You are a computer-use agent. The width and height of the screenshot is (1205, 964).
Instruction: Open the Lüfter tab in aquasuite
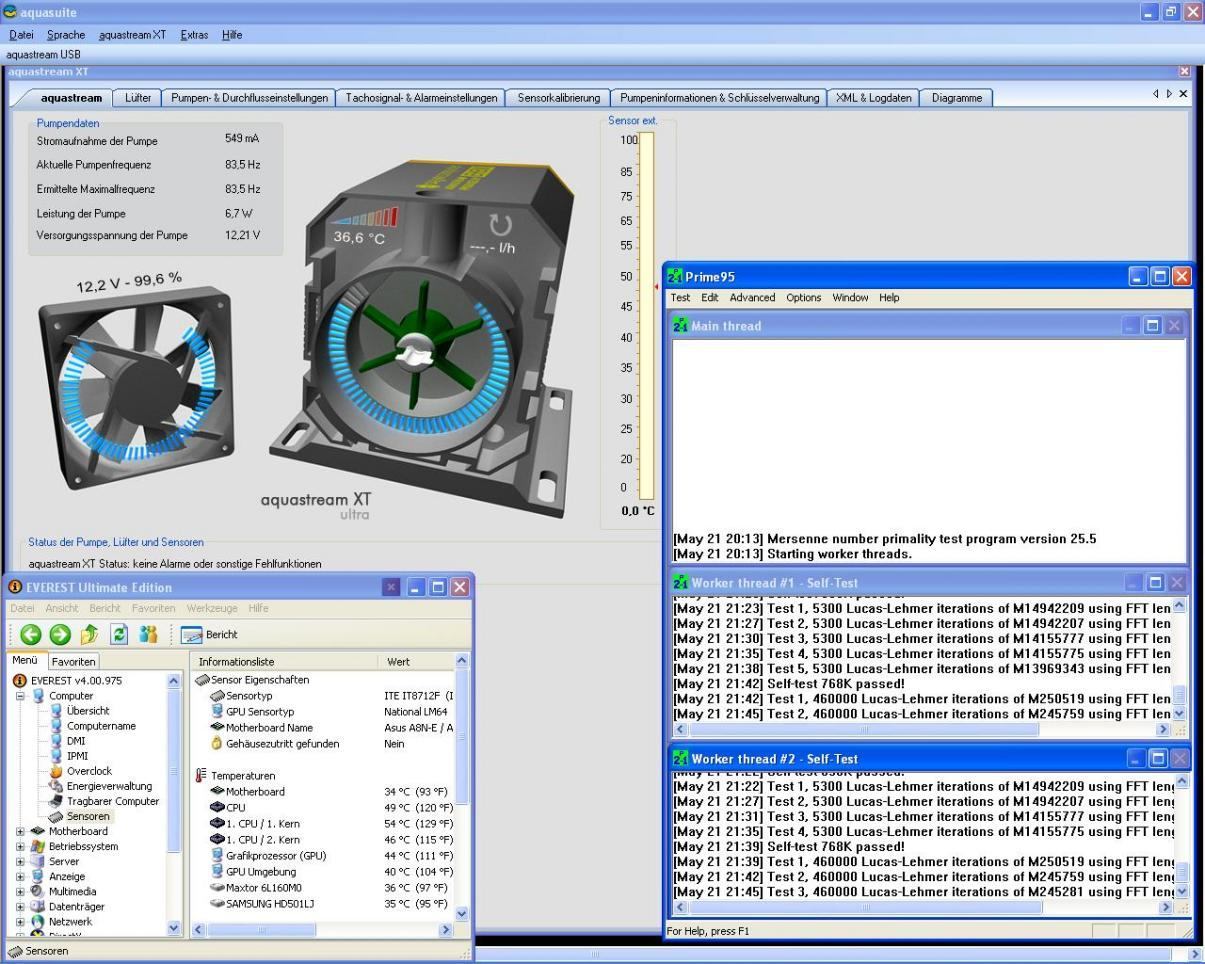coord(138,98)
